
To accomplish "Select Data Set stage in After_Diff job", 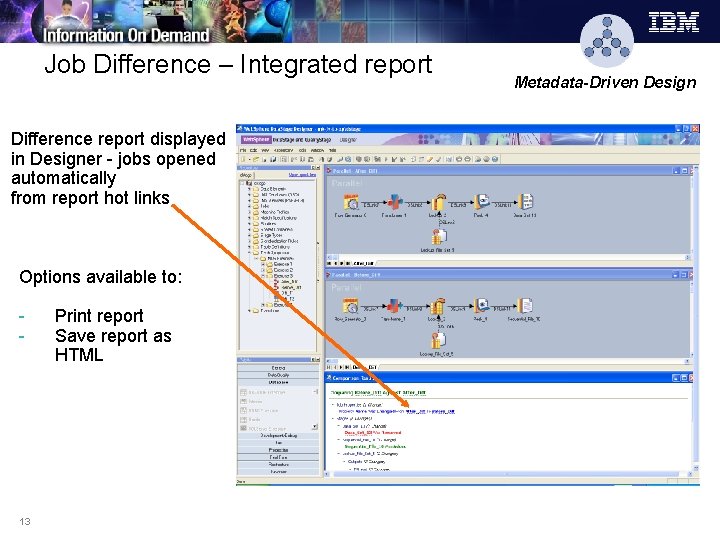I will [525, 201].
